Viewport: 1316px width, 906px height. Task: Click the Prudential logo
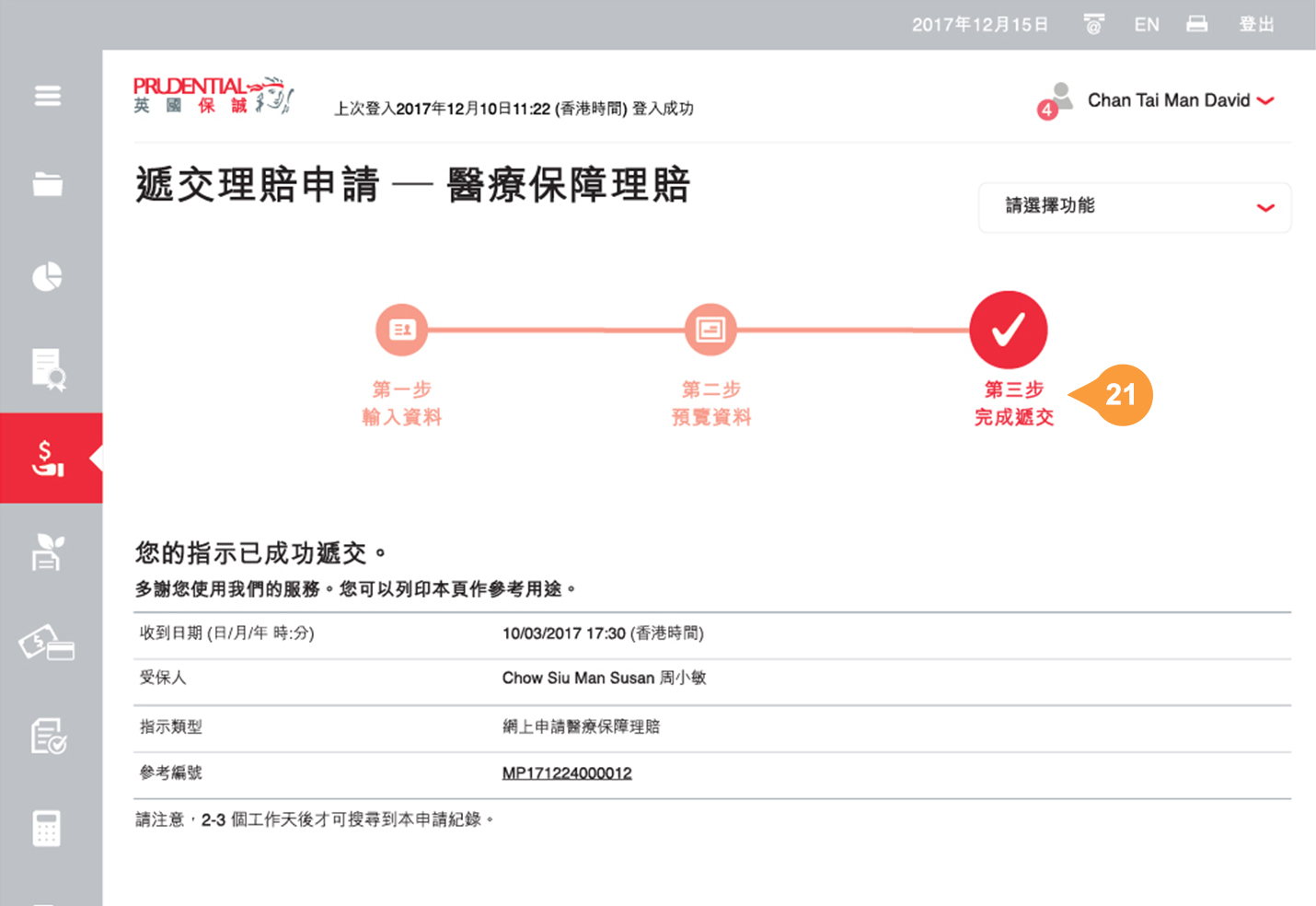coord(214,96)
